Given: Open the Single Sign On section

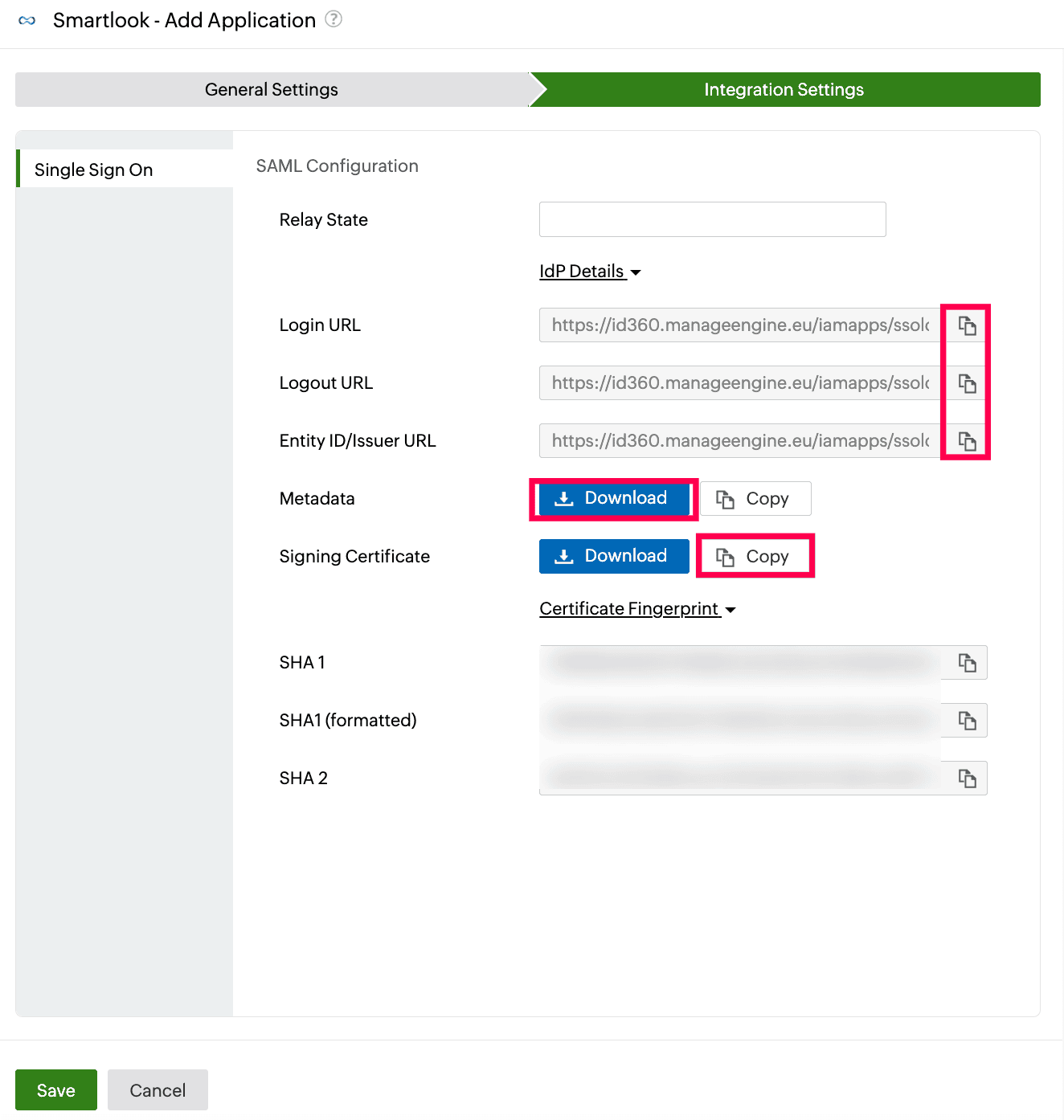Looking at the screenshot, I should coord(93,170).
